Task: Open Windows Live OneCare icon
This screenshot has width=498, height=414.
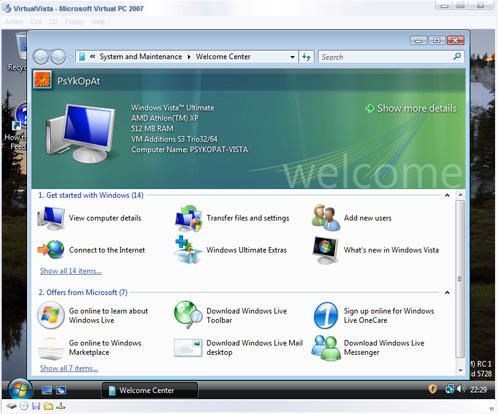Action: coord(326,315)
